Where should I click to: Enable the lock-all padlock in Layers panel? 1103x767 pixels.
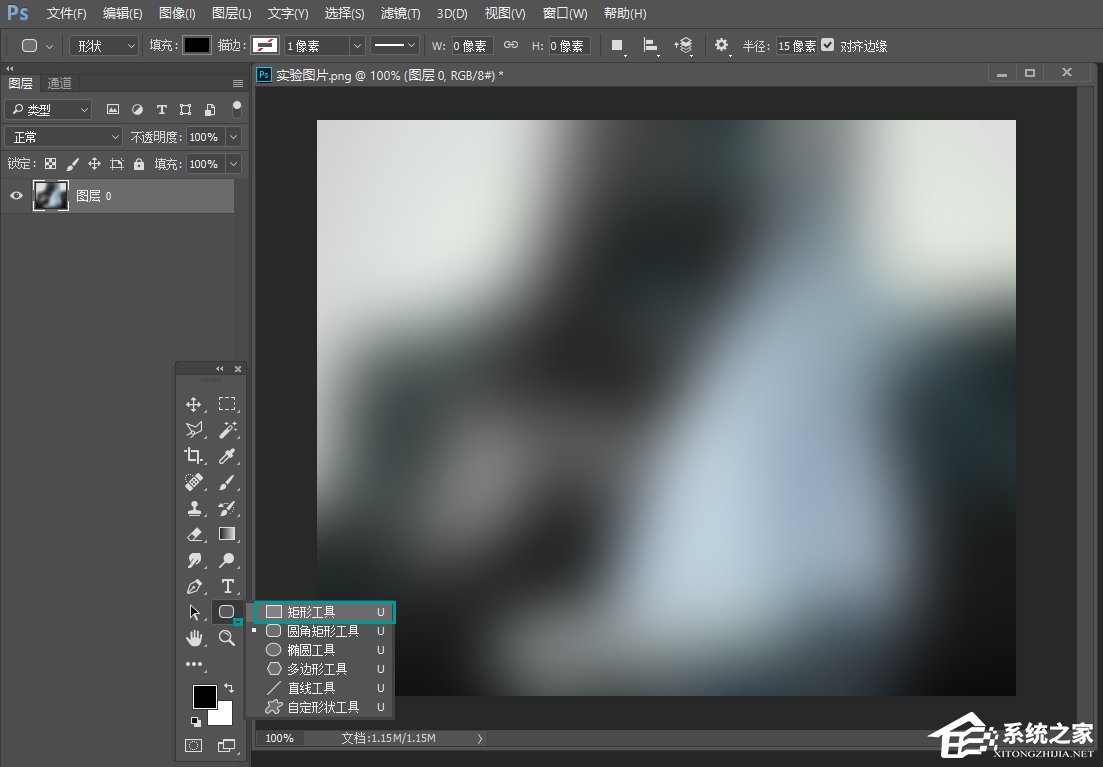click(x=139, y=164)
